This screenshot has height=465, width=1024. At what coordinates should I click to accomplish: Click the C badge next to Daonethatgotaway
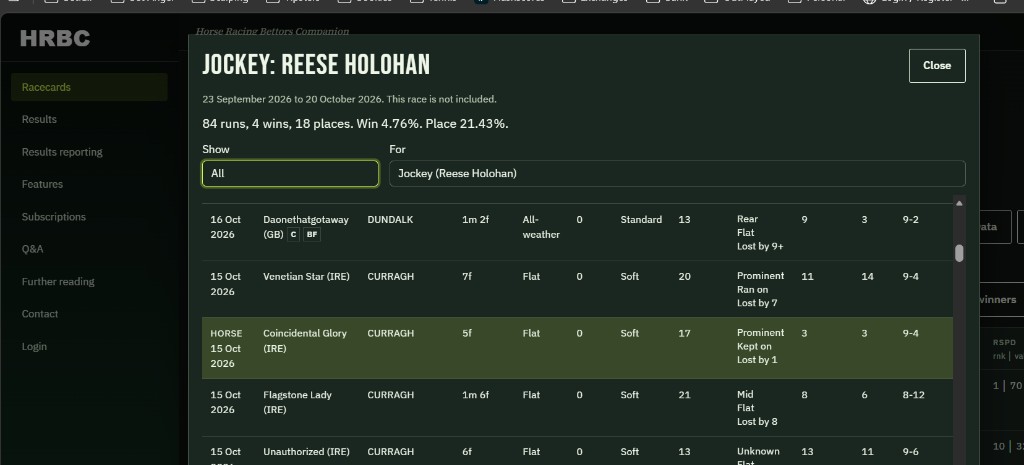[x=293, y=234]
